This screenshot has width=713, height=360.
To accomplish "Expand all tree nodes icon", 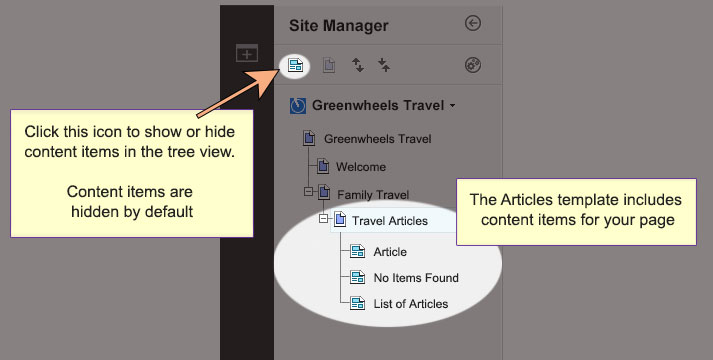I will pos(358,65).
